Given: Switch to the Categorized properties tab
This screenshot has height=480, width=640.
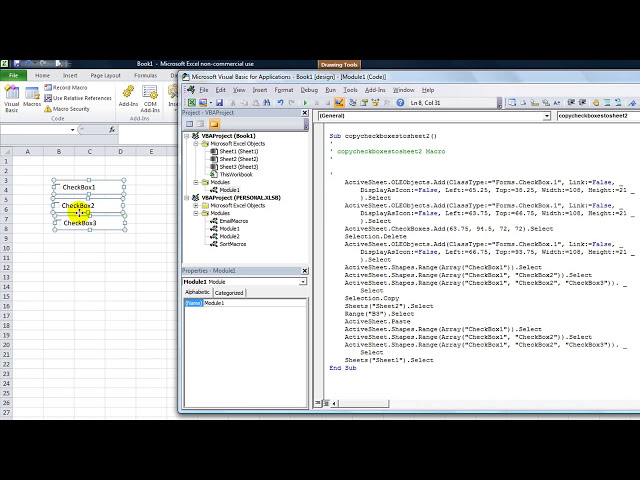Looking at the screenshot, I should pyautogui.click(x=229, y=293).
